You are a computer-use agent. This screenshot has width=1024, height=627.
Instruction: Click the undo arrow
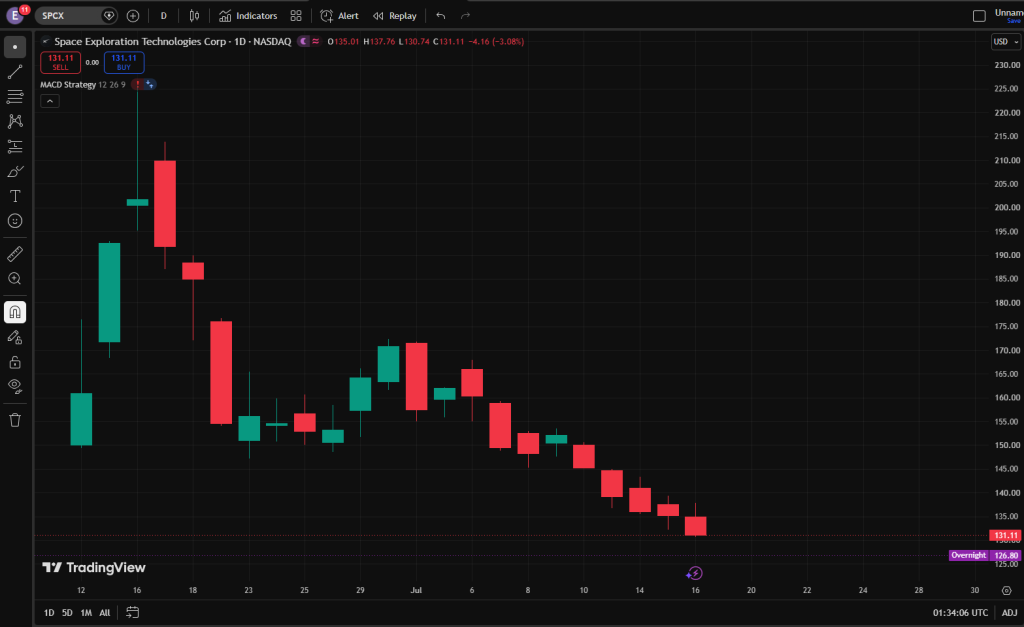click(x=441, y=16)
